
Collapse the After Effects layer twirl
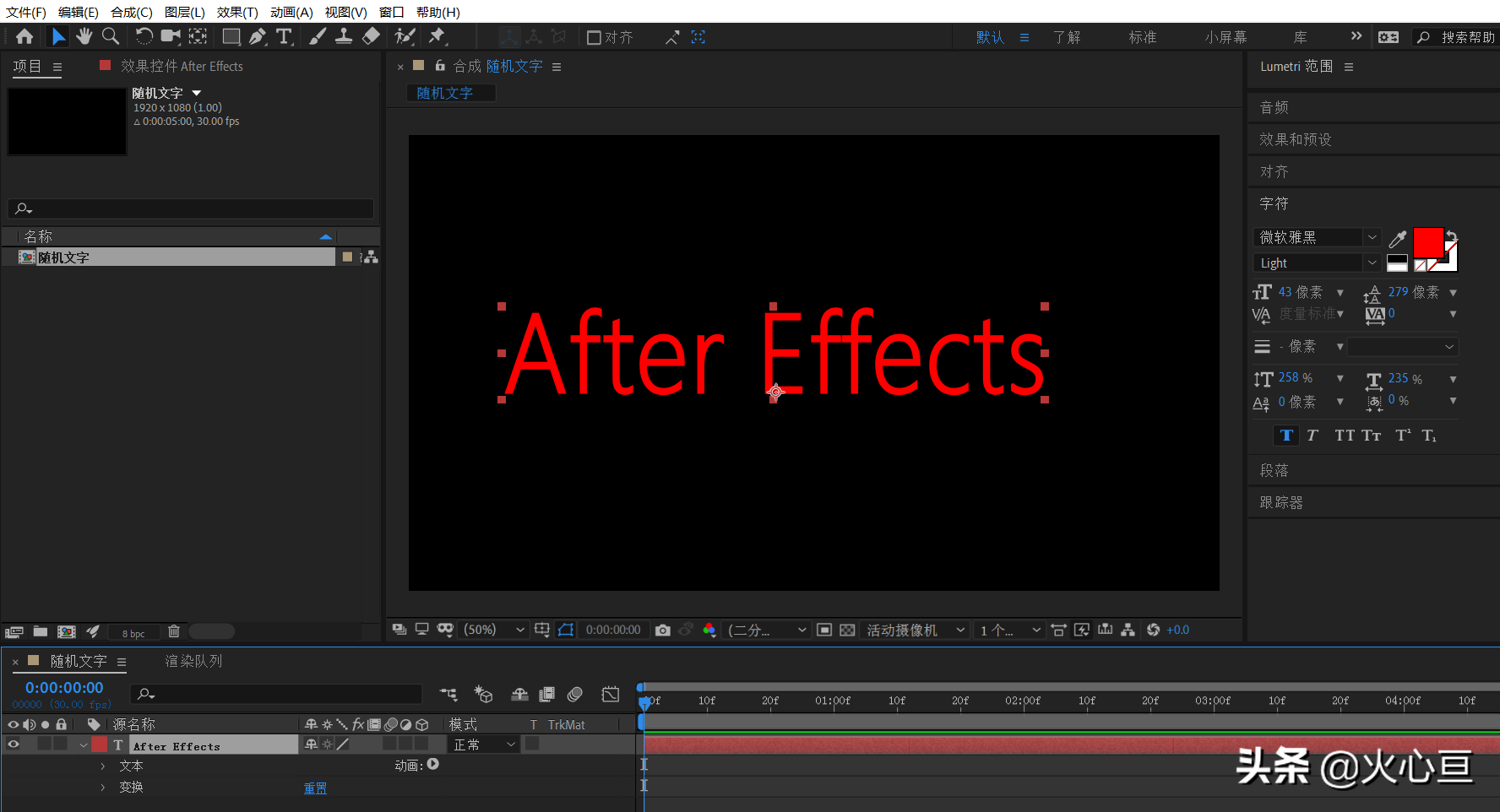pyautogui.click(x=83, y=745)
